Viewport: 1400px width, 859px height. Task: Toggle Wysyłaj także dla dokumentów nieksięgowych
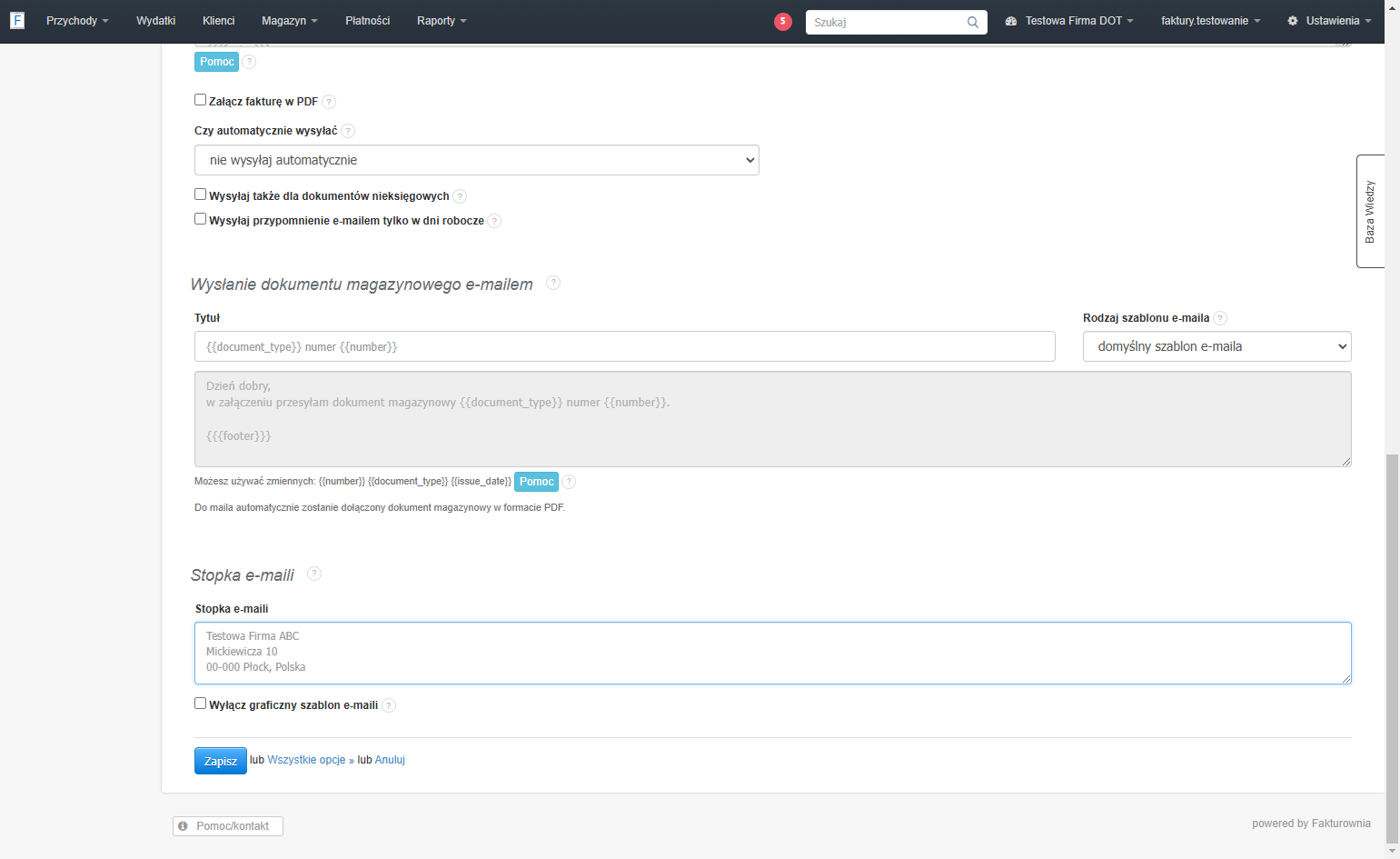[200, 195]
